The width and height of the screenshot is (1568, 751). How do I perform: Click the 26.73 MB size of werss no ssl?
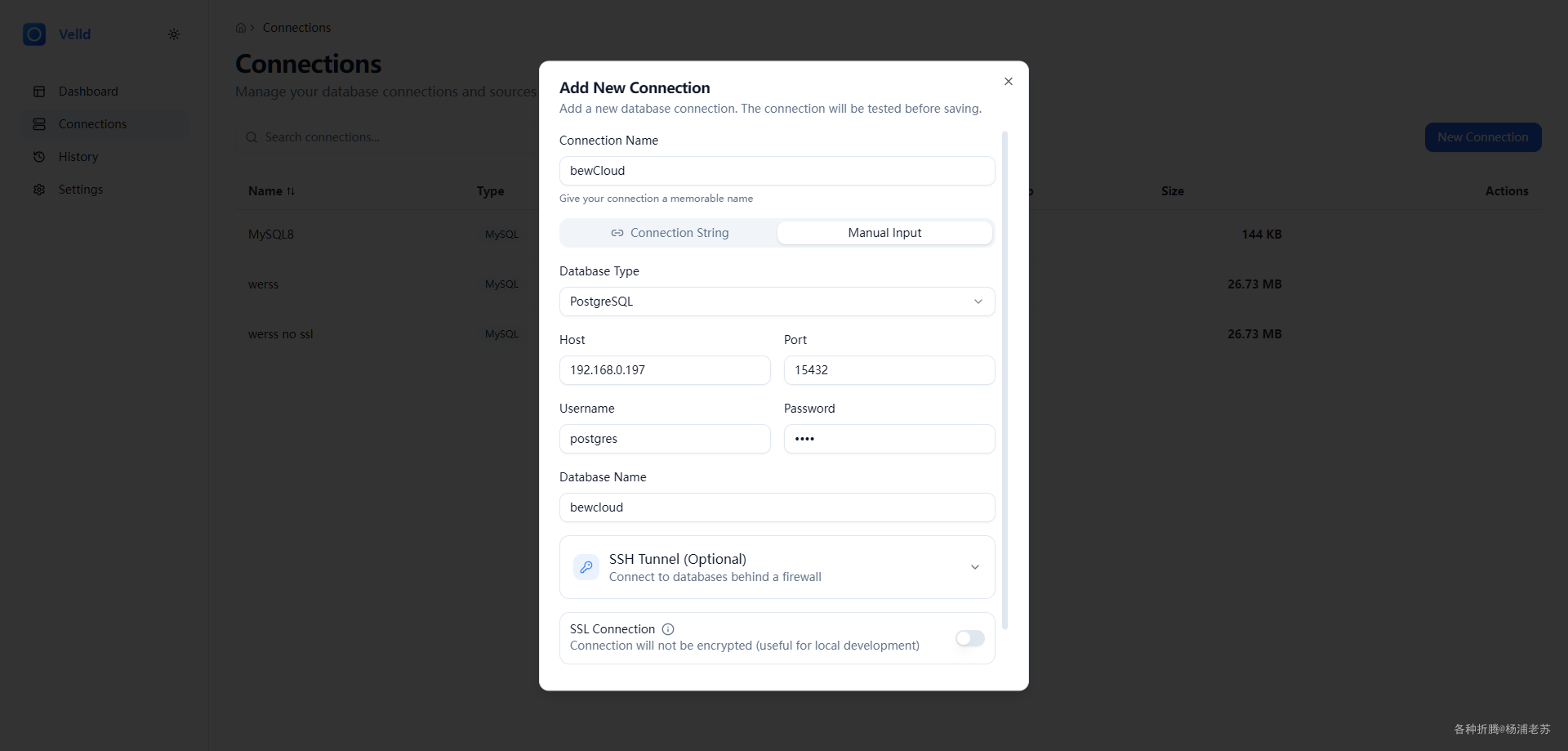coord(1254,334)
